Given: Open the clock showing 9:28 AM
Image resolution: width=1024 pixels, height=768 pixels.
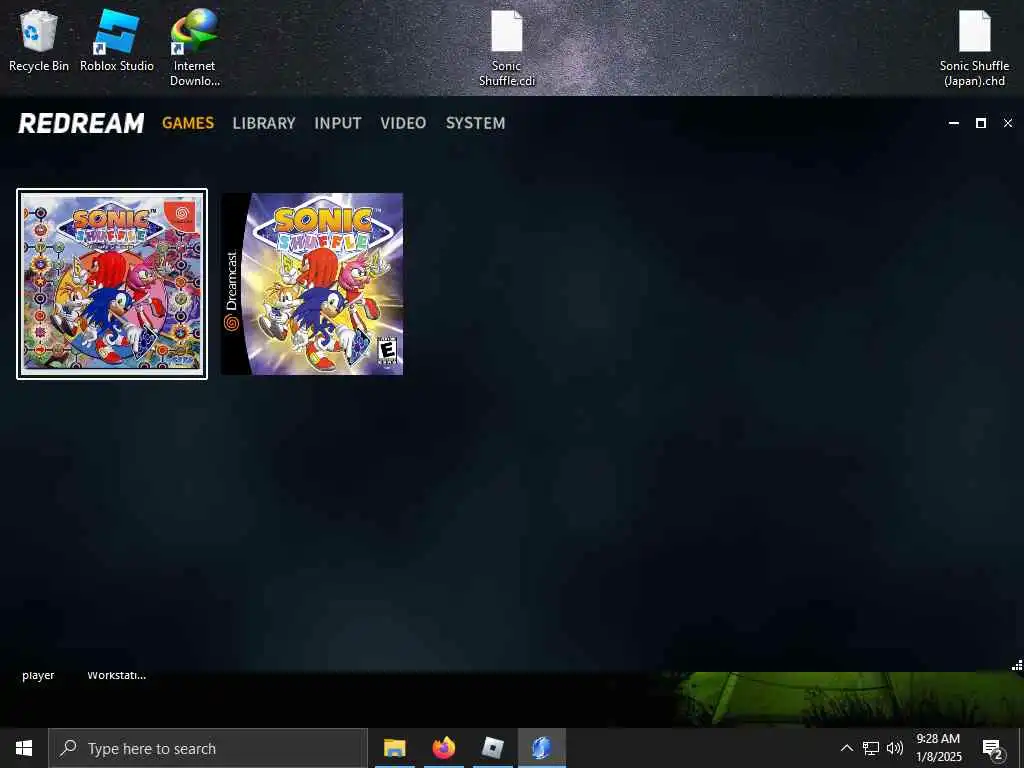Looking at the screenshot, I should 938,748.
